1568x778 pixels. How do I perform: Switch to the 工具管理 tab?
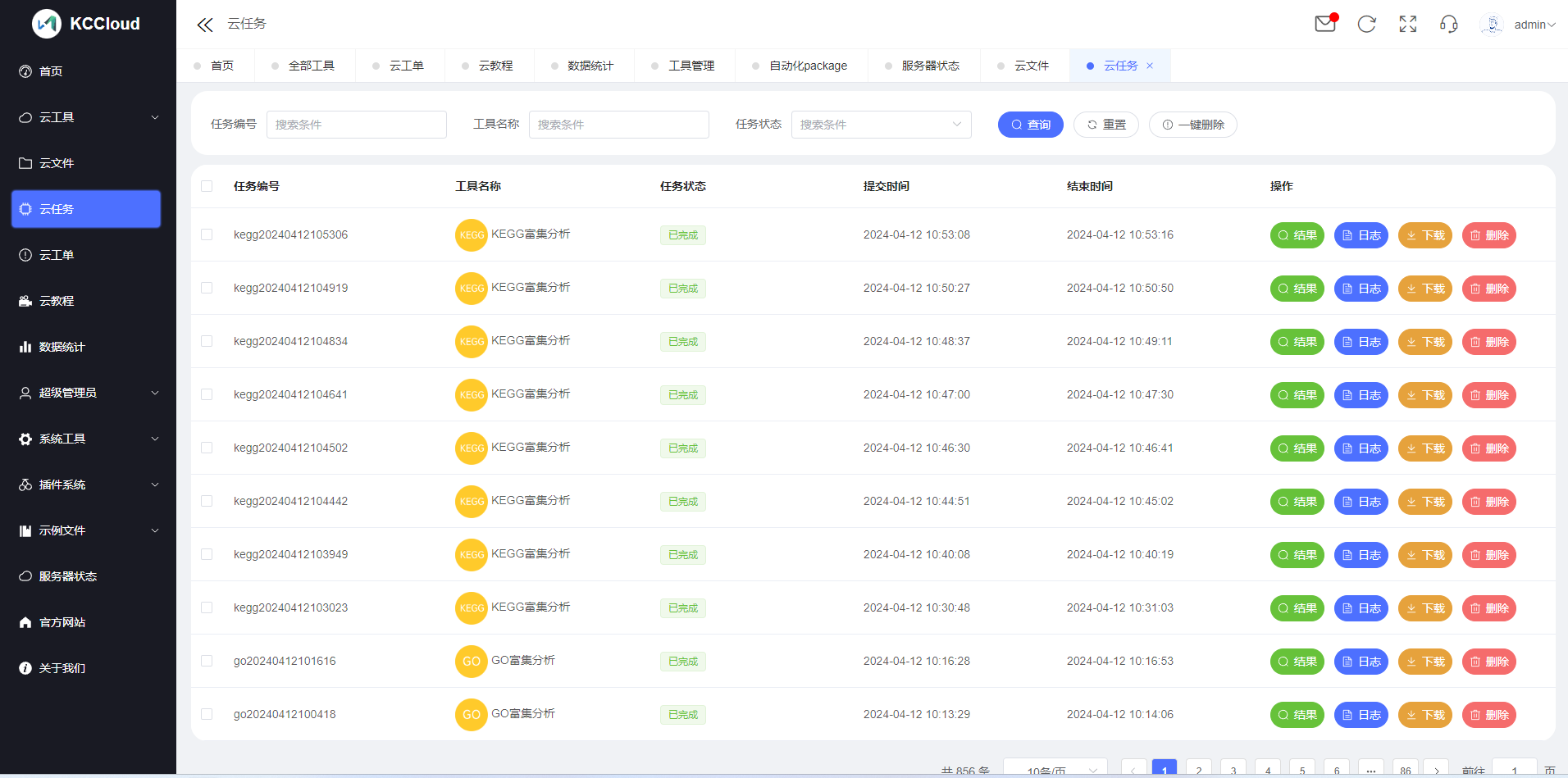(x=685, y=66)
